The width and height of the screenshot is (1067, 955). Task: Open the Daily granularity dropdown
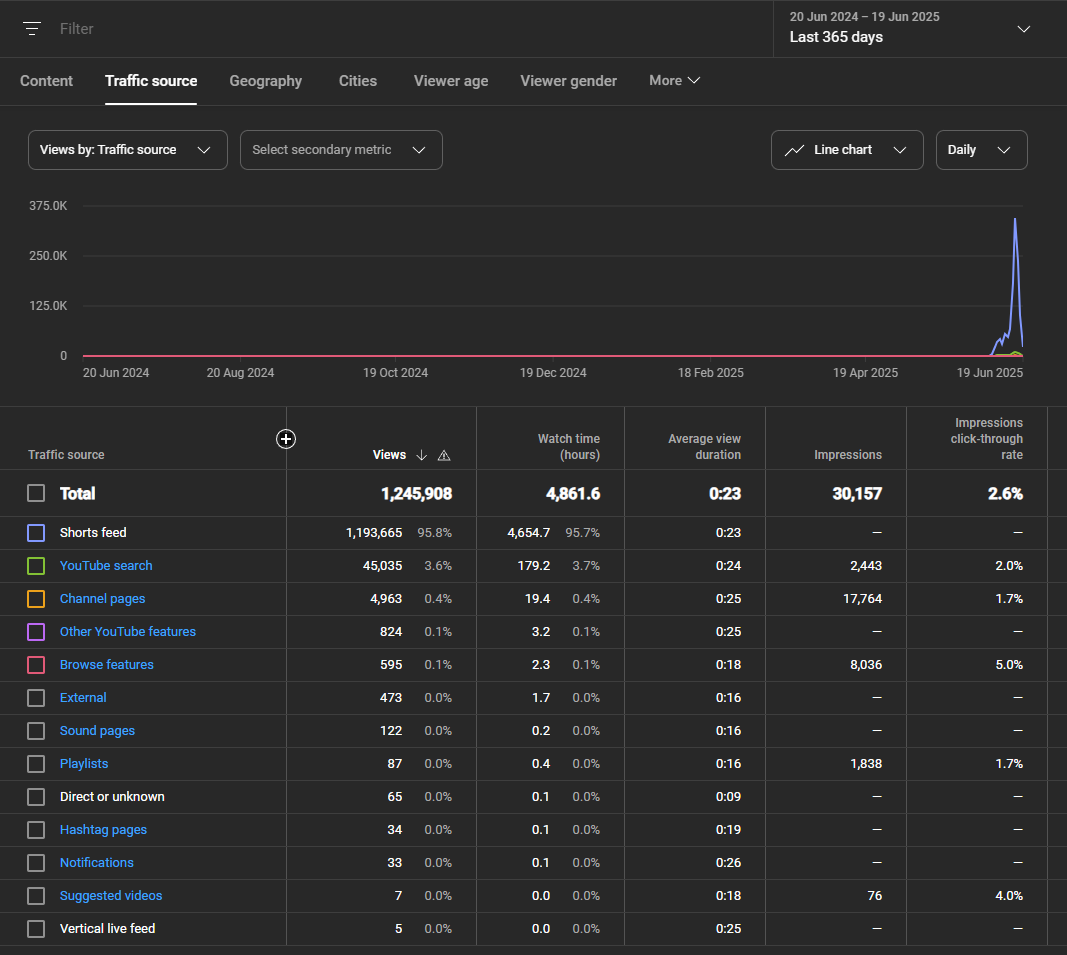(x=981, y=150)
